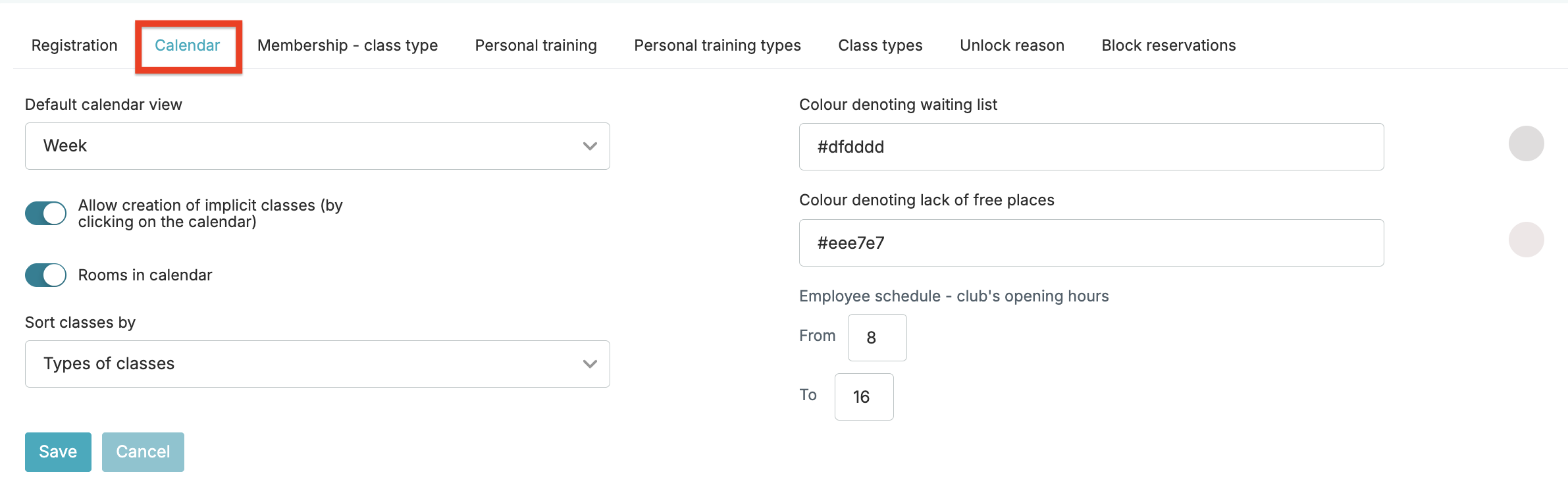Image resolution: width=1568 pixels, height=491 pixels.
Task: Open the Unlock reason tab
Action: point(1012,45)
